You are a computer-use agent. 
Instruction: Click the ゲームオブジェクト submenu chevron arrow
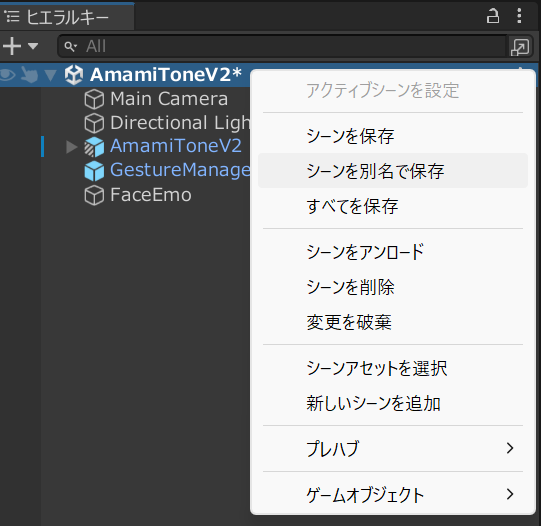click(510, 494)
